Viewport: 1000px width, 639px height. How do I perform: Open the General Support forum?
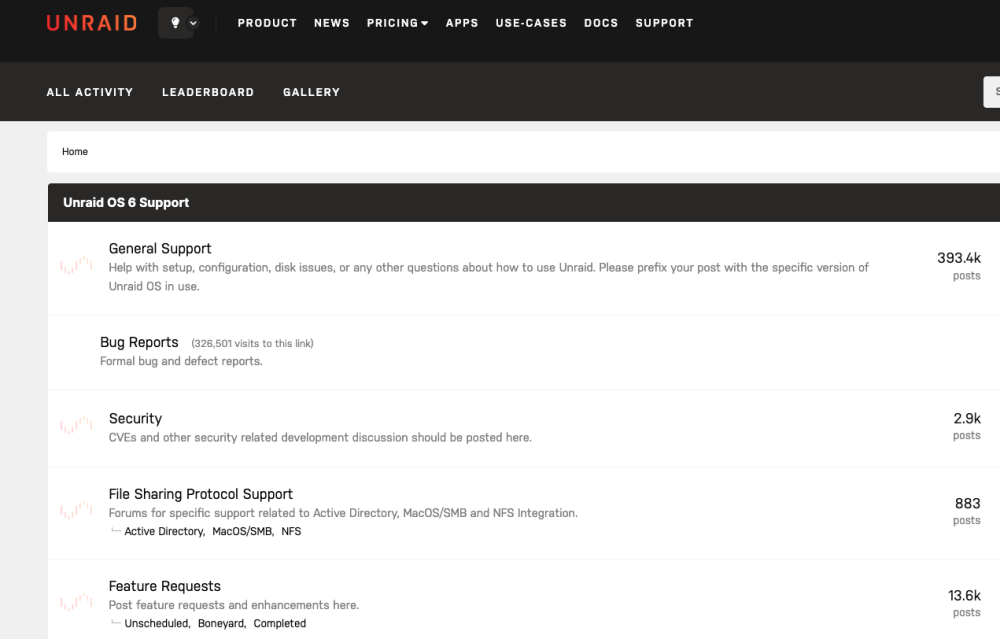coord(159,249)
